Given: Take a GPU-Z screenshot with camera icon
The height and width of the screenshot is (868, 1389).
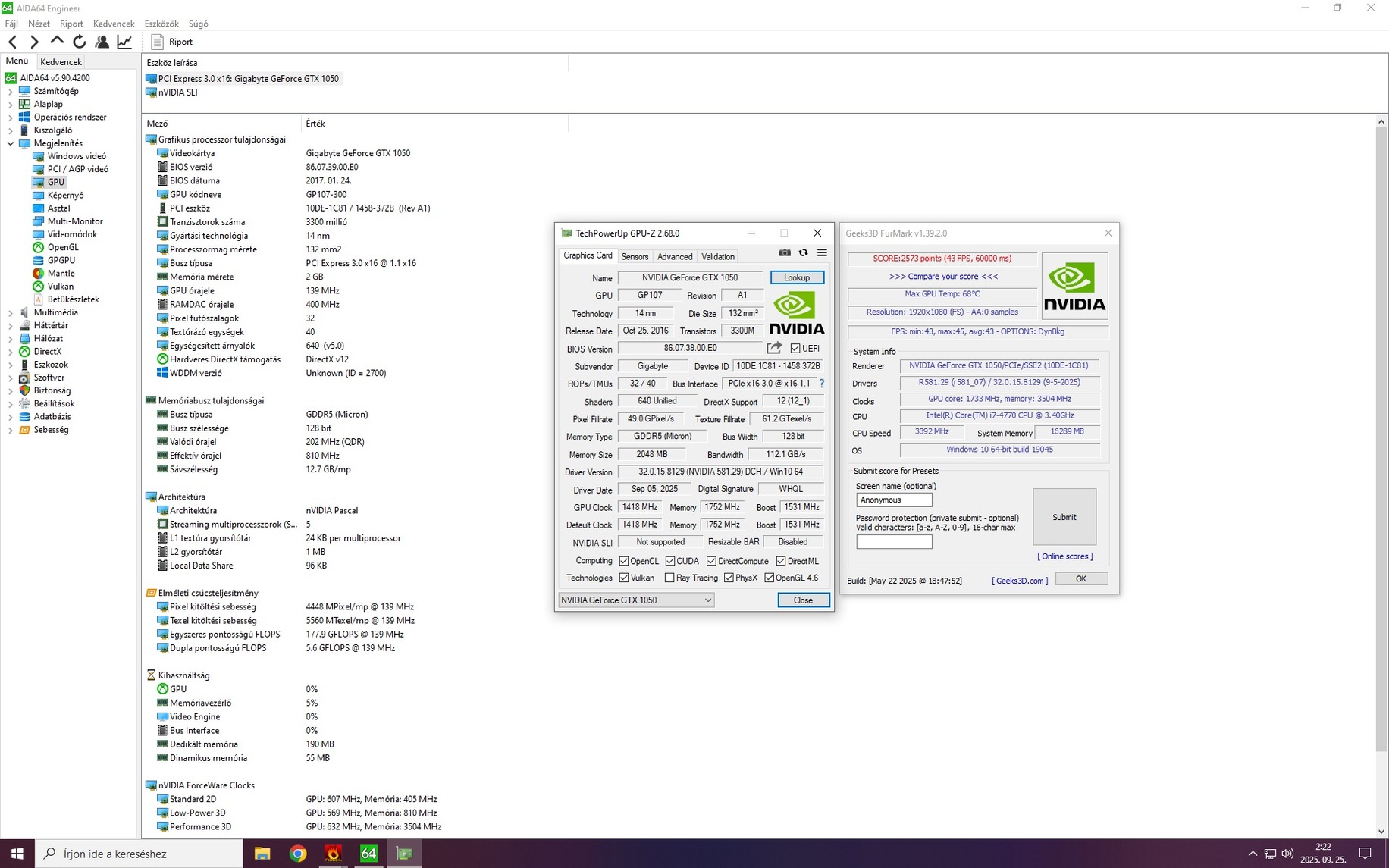Looking at the screenshot, I should pyautogui.click(x=785, y=252).
